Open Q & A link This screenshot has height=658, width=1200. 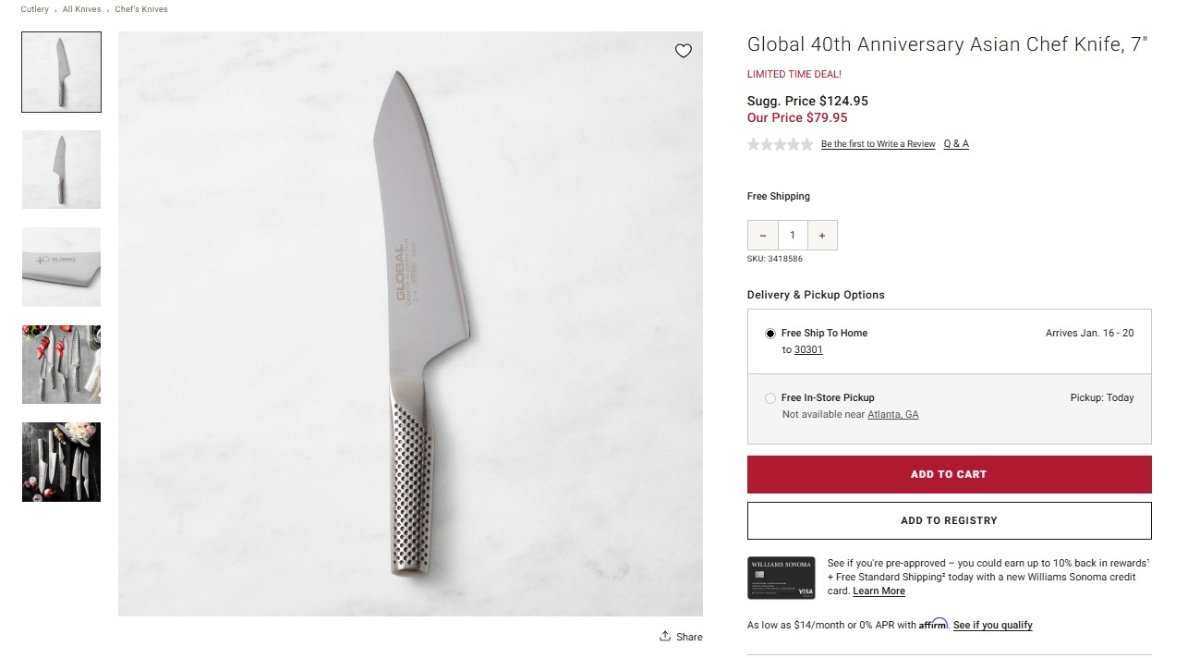956,144
